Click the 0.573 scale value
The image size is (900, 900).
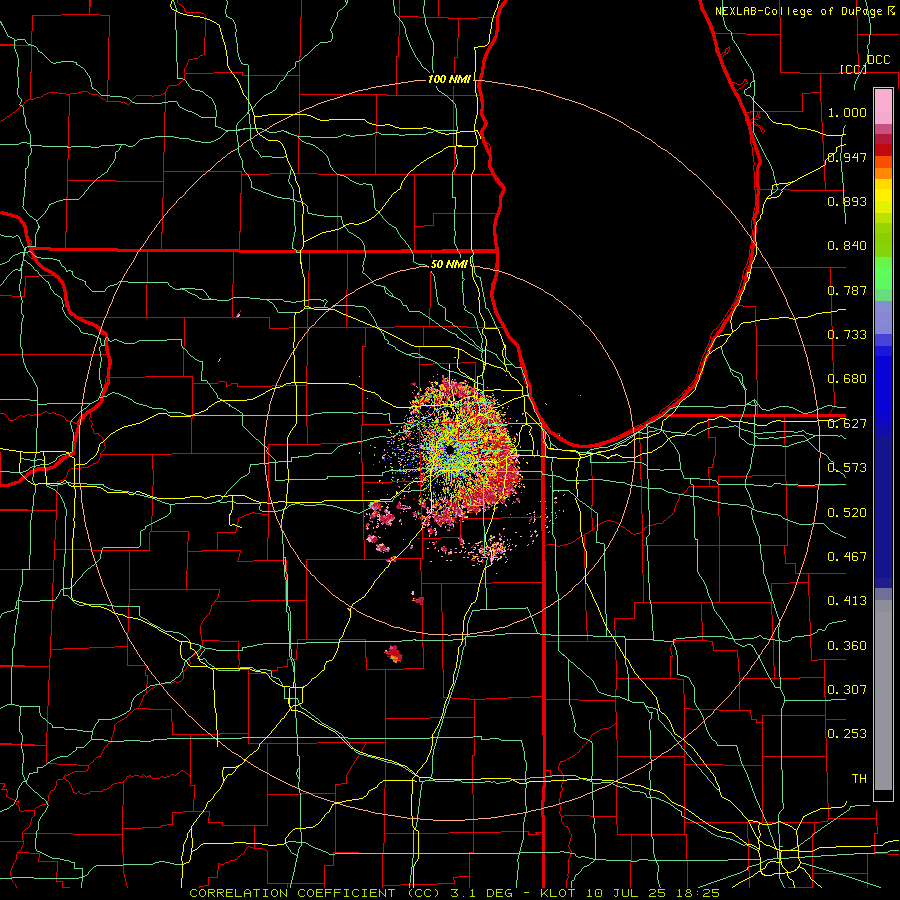[x=847, y=468]
